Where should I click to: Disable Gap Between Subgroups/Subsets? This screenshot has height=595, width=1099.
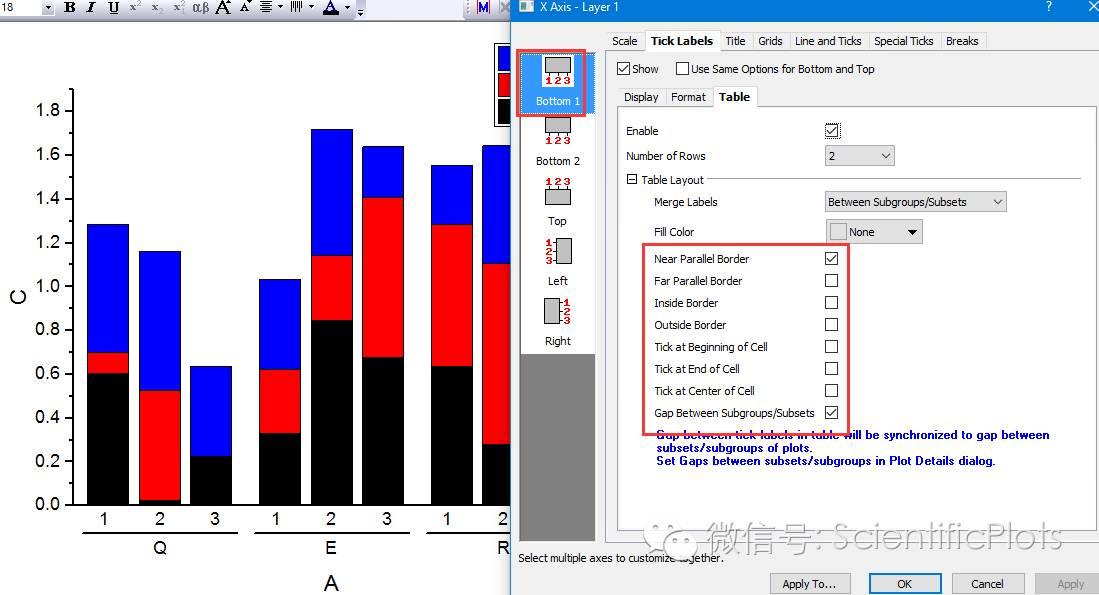coord(831,412)
